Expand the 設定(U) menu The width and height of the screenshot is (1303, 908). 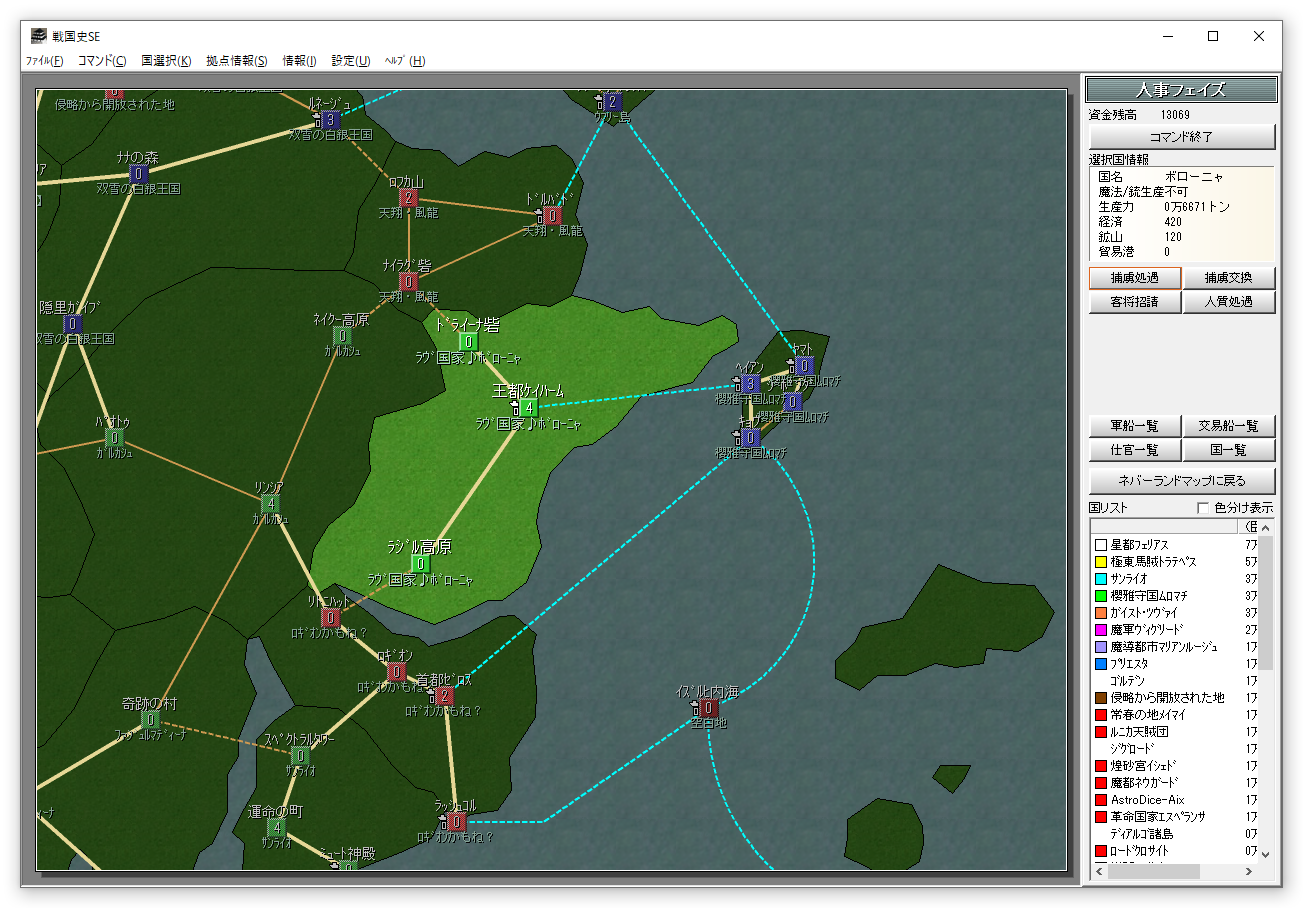(x=350, y=61)
